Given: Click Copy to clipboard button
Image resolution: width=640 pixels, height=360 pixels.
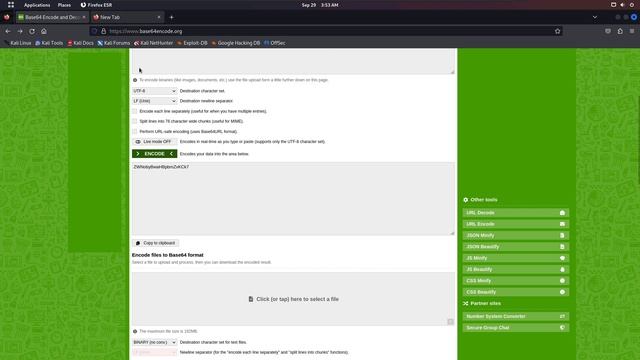Looking at the screenshot, I should tap(155, 243).
